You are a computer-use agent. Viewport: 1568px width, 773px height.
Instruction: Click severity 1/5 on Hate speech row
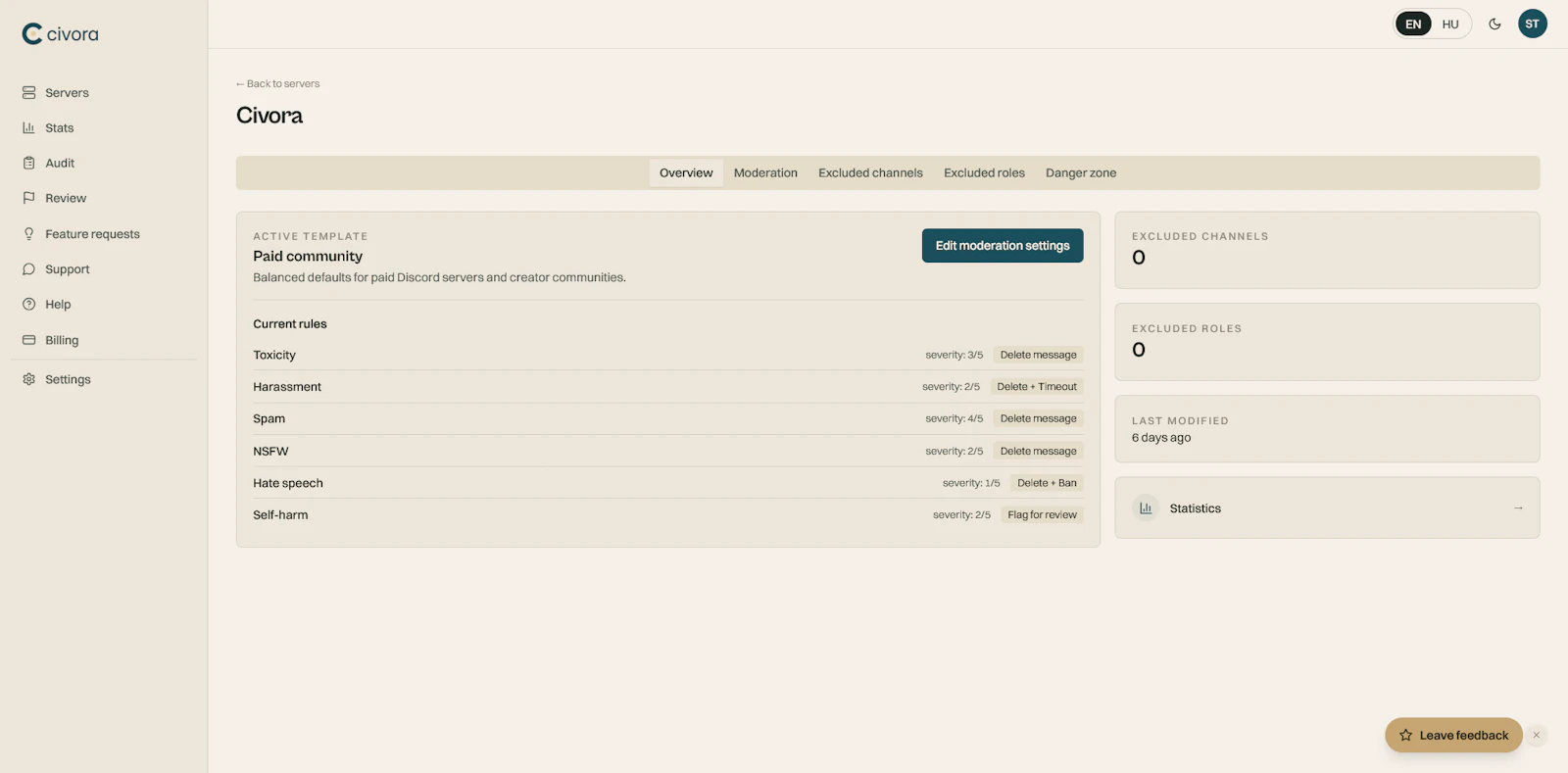point(971,483)
